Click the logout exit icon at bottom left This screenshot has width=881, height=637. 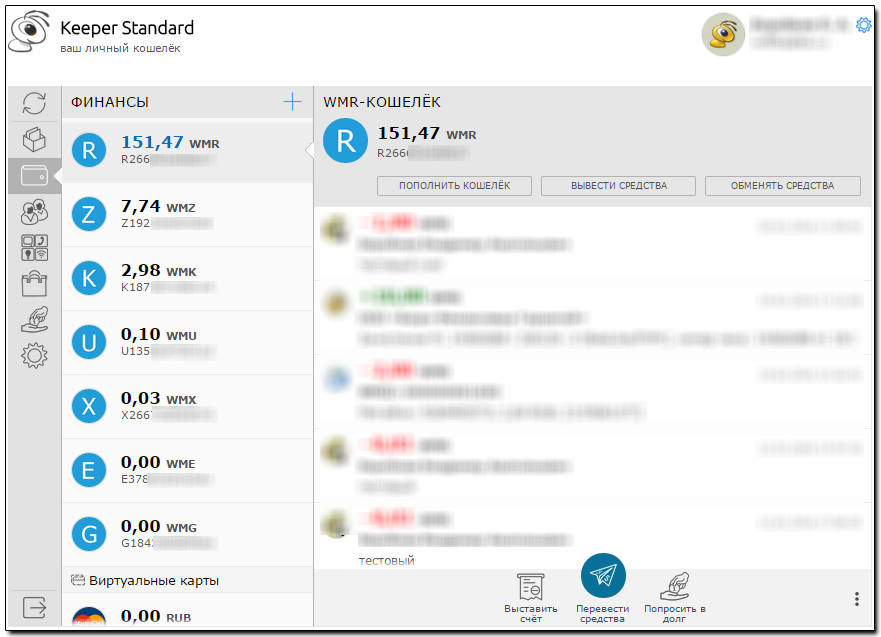(x=34, y=607)
